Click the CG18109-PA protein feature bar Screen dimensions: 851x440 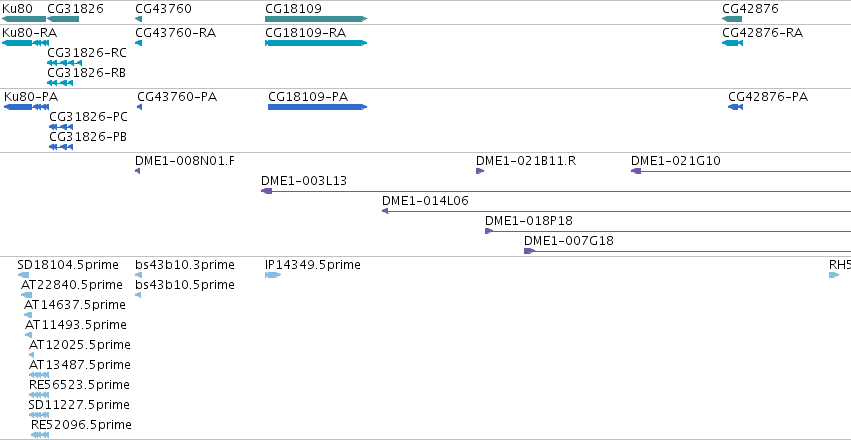click(x=317, y=107)
